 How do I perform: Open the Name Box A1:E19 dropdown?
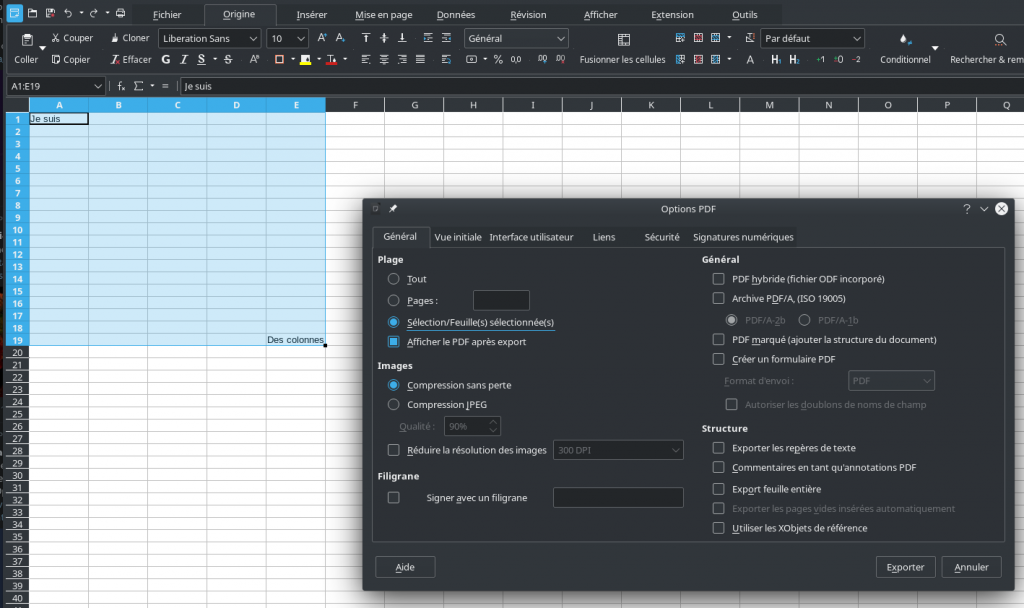click(97, 86)
